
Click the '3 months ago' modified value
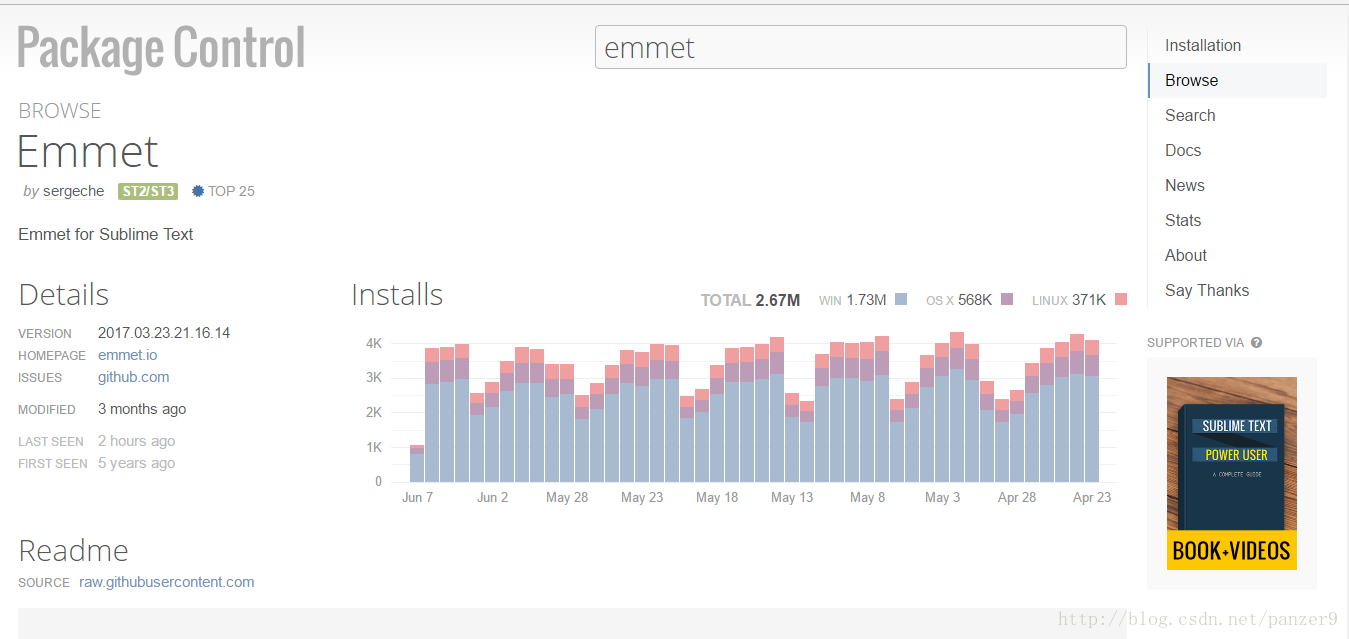pyautogui.click(x=142, y=409)
